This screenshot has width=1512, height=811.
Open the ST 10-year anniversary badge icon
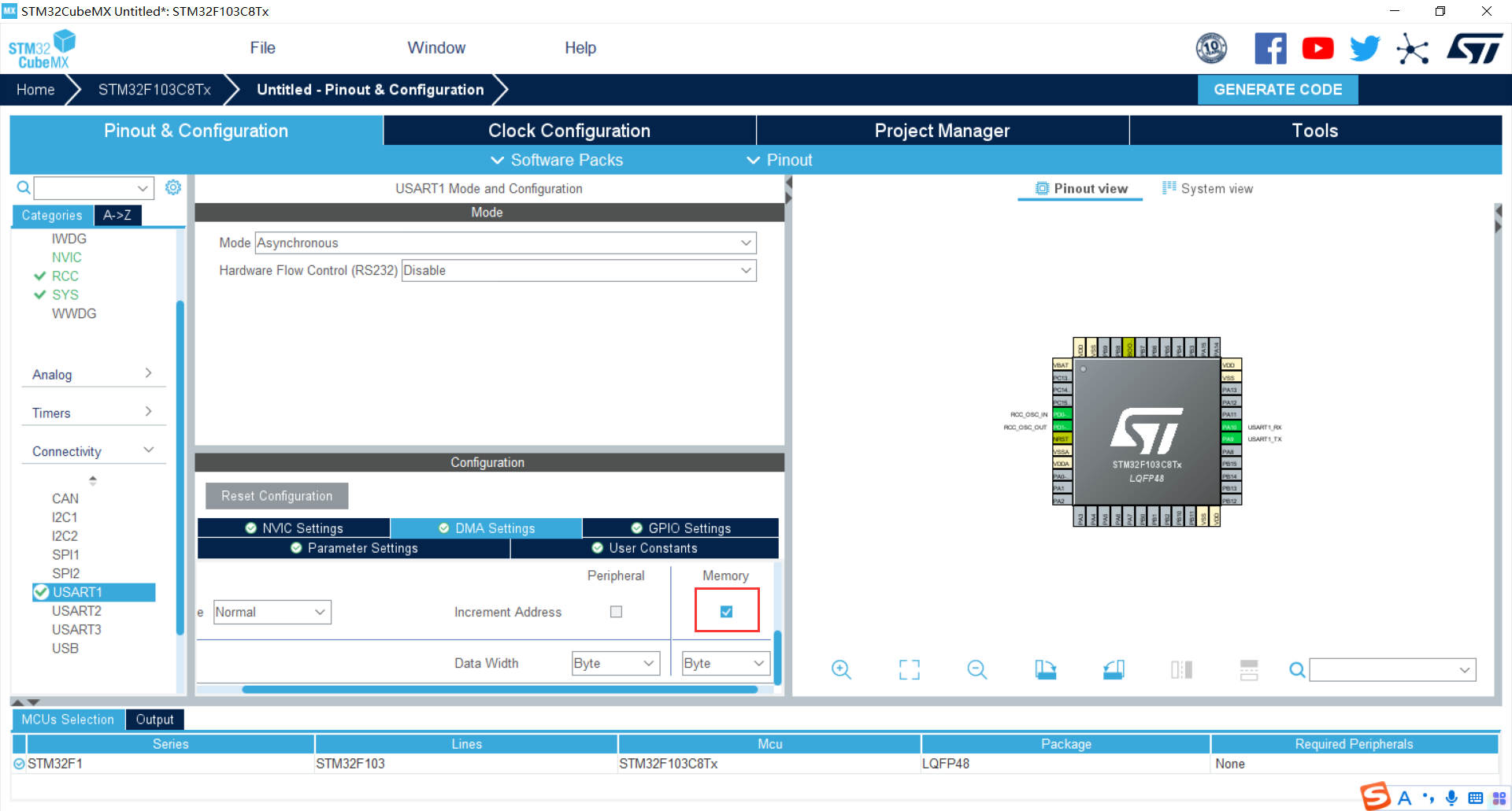[x=1211, y=49]
